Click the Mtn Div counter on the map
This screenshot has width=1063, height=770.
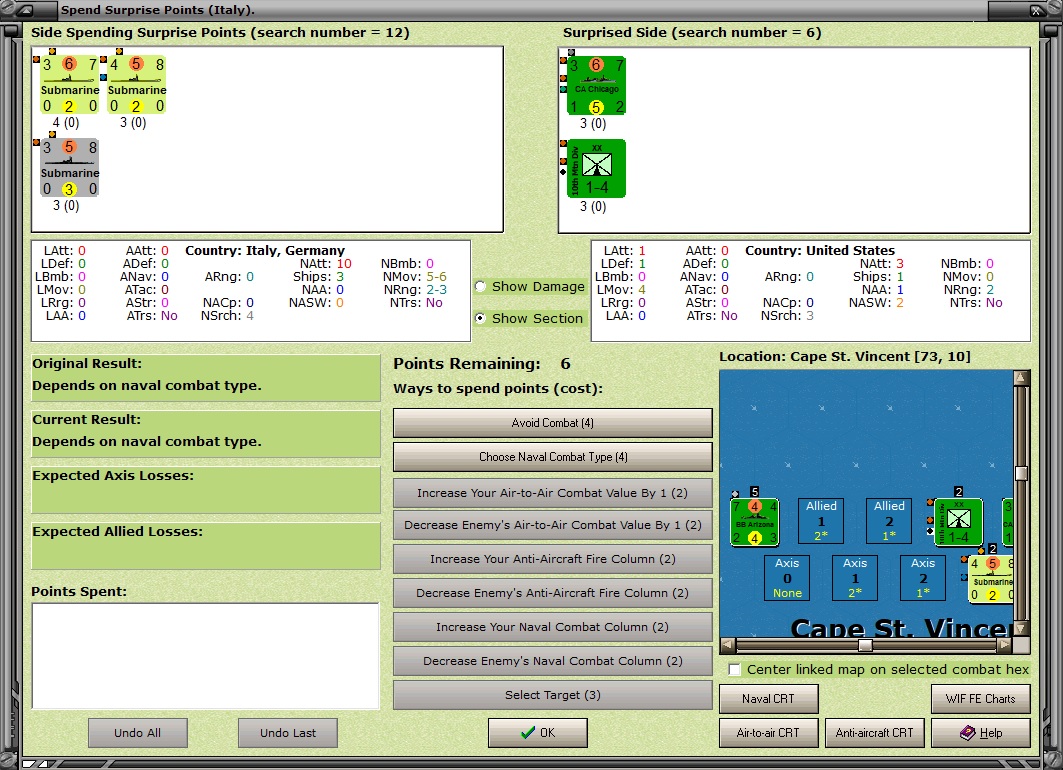pyautogui.click(x=958, y=522)
